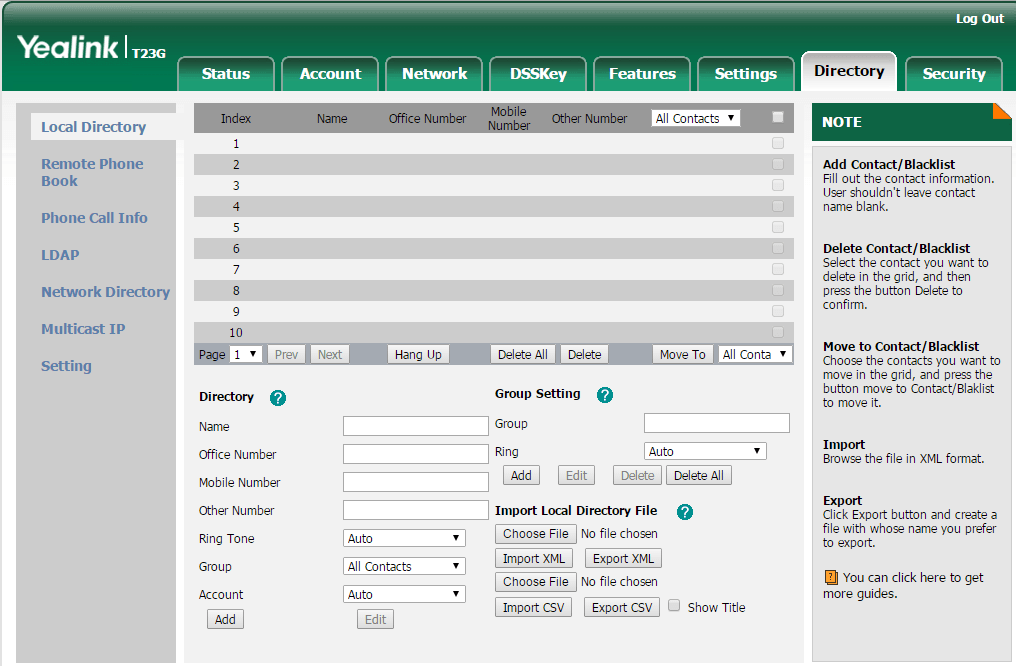Click the Import CSV button
The width and height of the screenshot is (1016, 666).
pos(534,608)
